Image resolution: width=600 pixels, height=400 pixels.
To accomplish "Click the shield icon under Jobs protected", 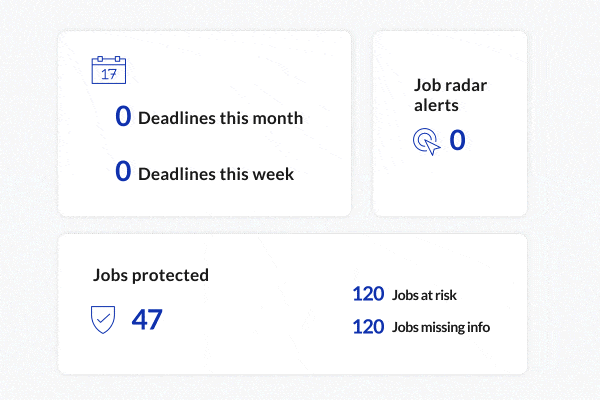I will 104,320.
